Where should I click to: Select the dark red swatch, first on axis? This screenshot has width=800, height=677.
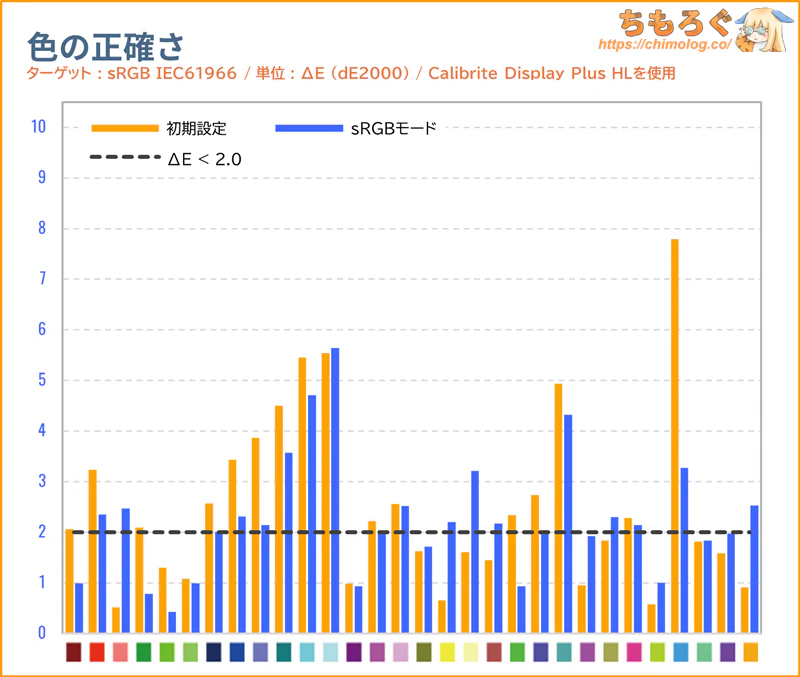(x=74, y=652)
